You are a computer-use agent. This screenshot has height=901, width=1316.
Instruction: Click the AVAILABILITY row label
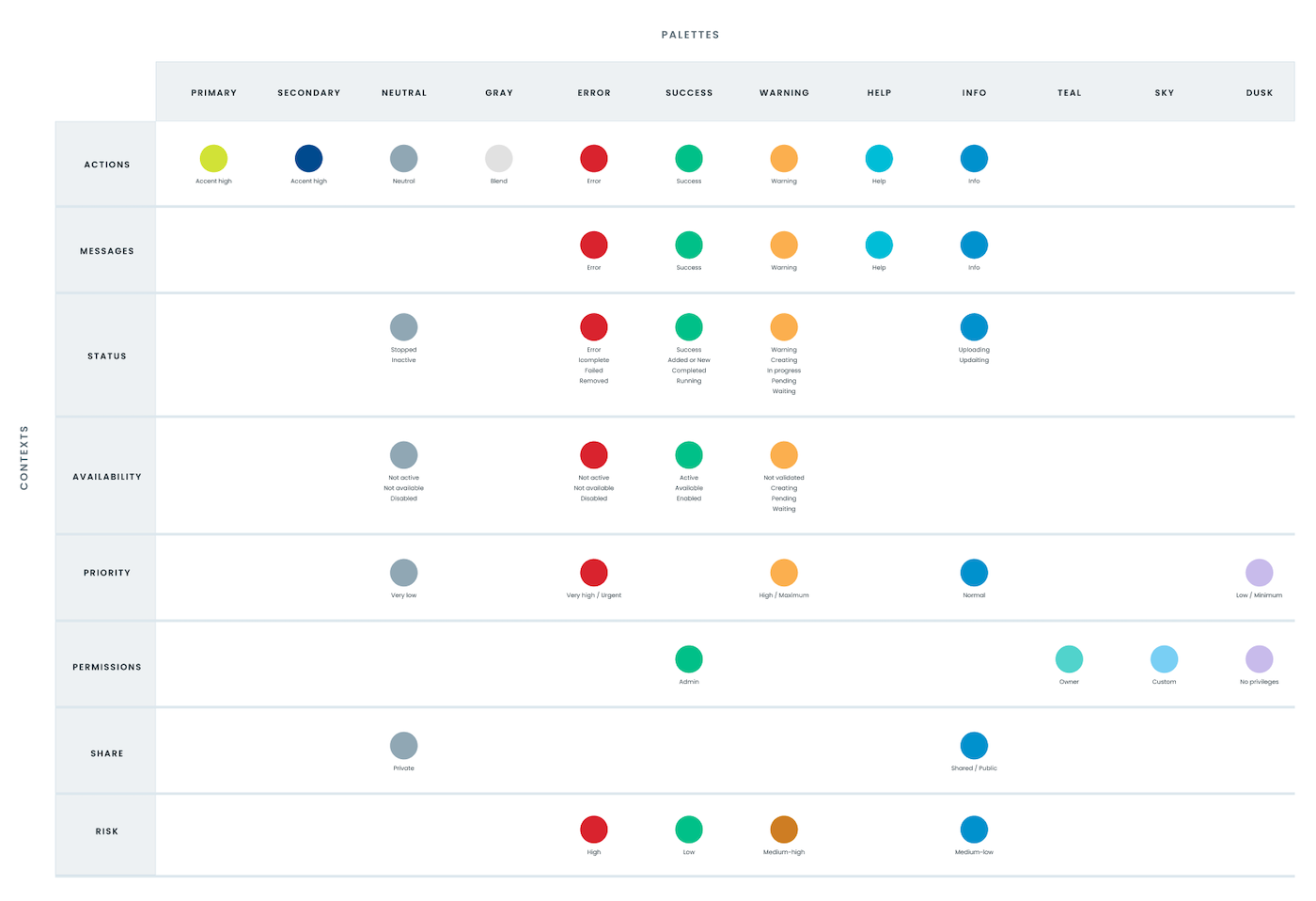[x=106, y=476]
